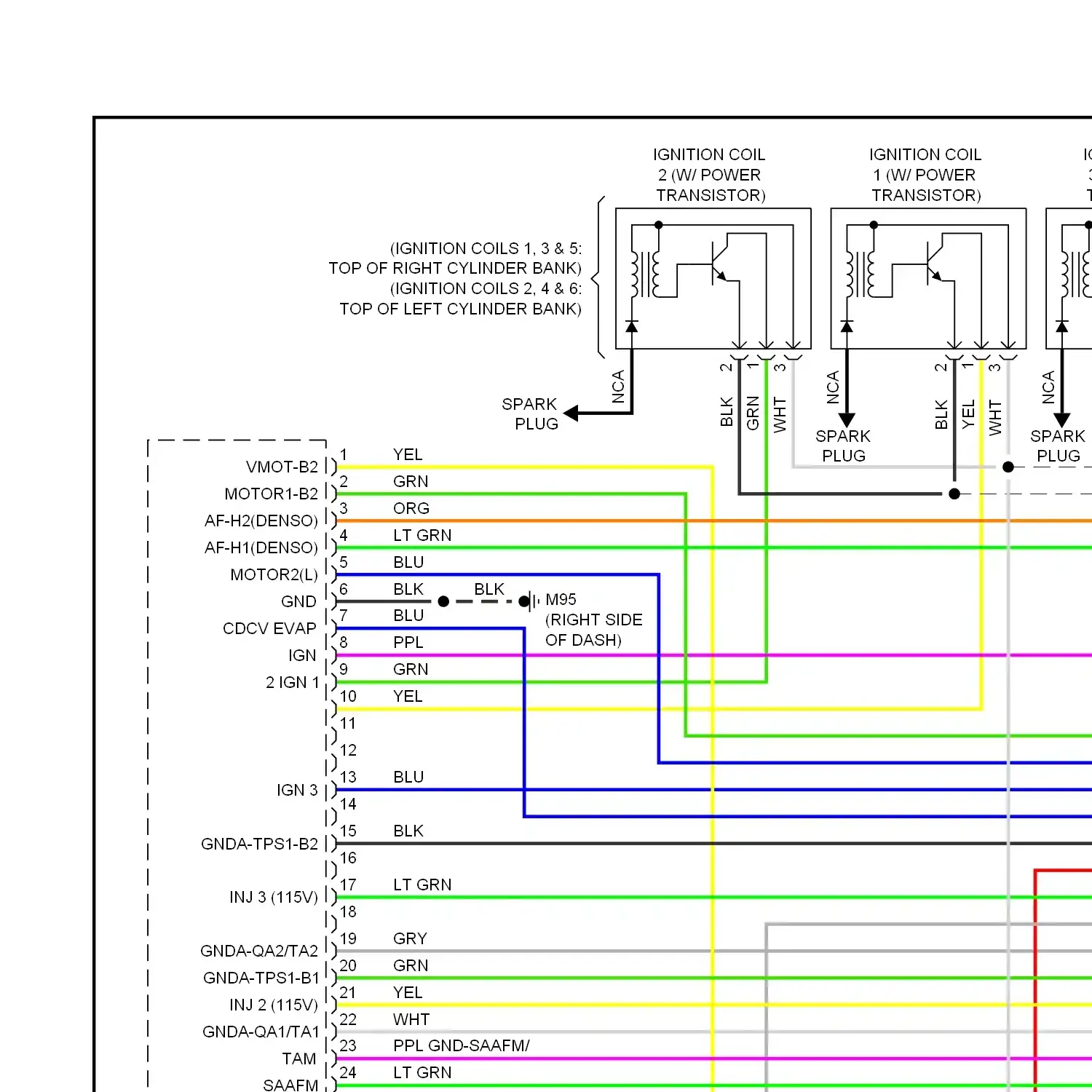Click the 2 IGN 1 label
Screen dimensions: 1092x1092
tap(292, 682)
